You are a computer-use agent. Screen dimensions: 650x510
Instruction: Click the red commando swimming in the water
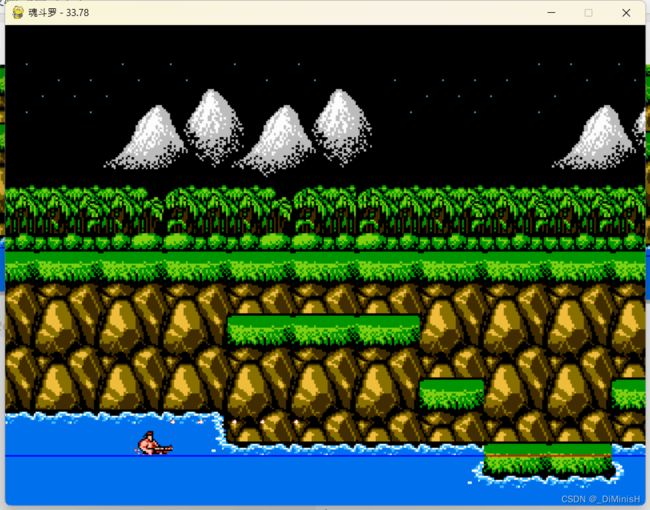point(155,443)
